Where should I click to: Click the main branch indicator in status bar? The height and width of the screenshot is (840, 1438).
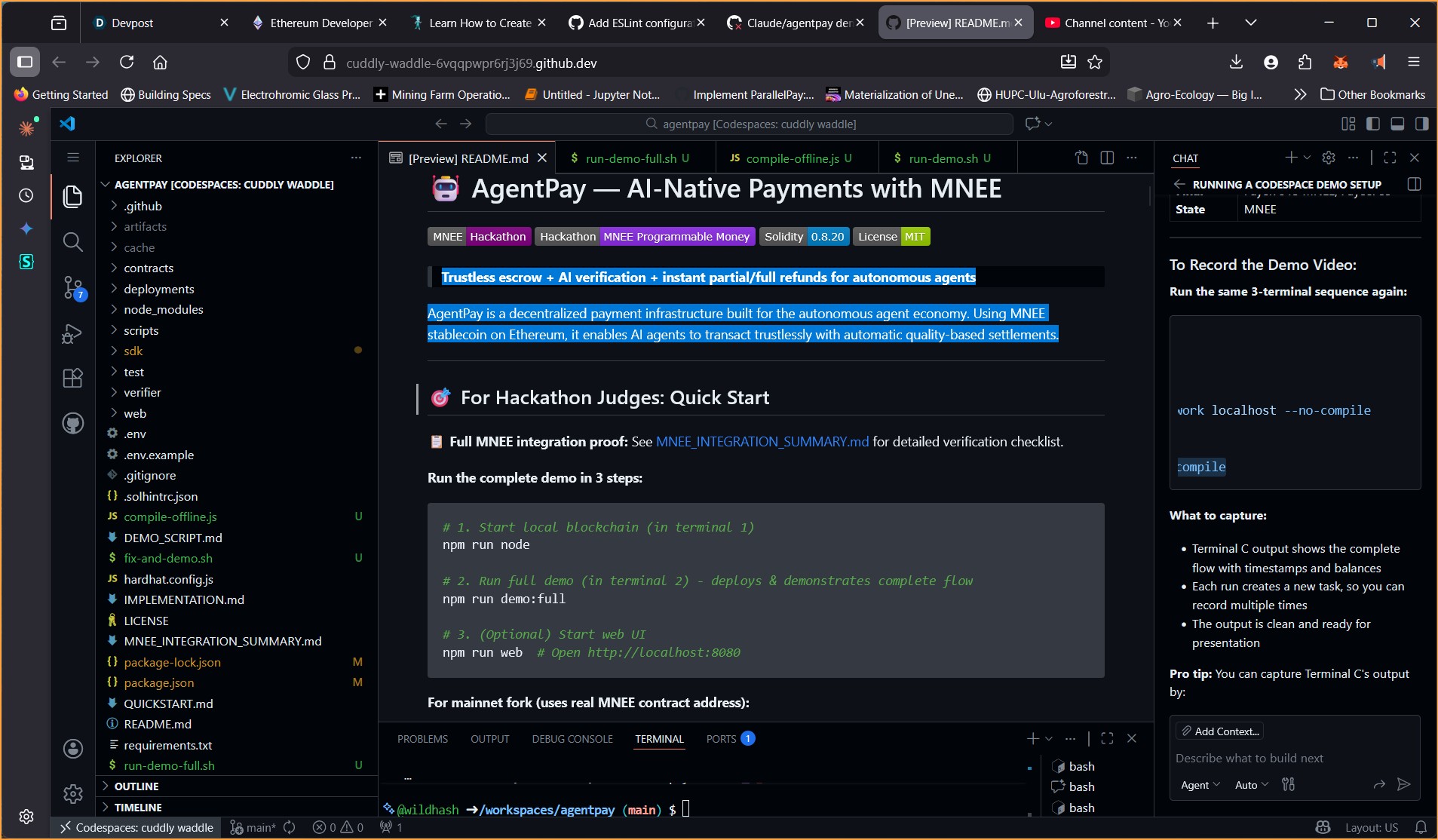254,828
